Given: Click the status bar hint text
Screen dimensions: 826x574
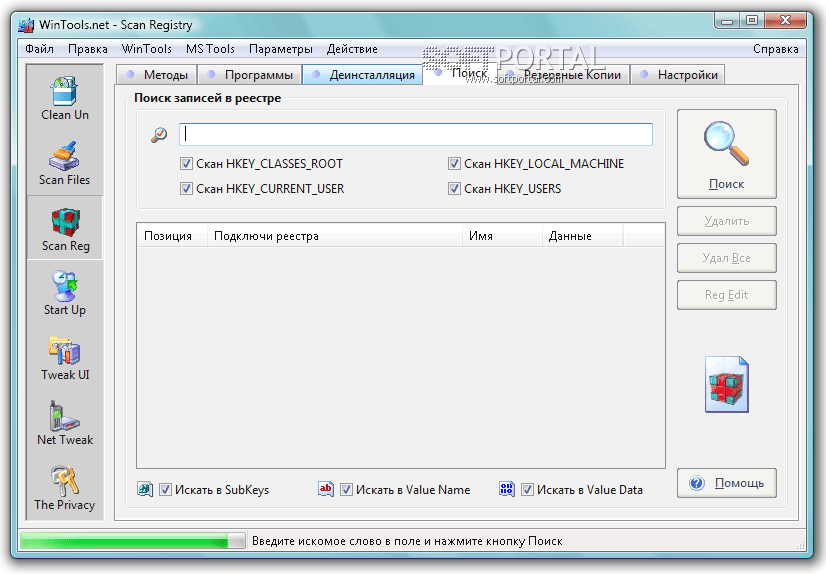Looking at the screenshot, I should (x=407, y=541).
